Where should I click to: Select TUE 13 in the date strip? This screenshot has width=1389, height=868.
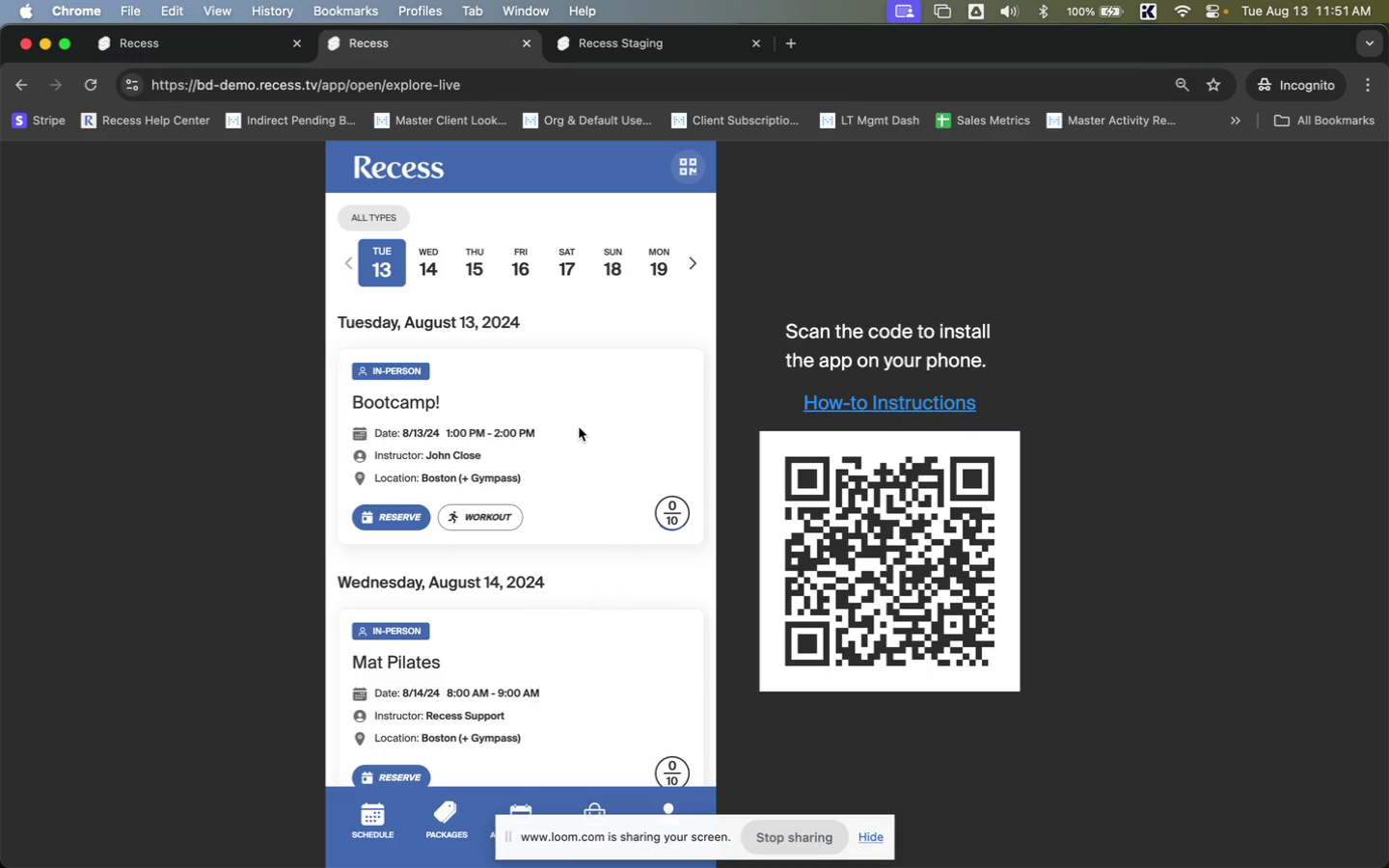point(382,263)
